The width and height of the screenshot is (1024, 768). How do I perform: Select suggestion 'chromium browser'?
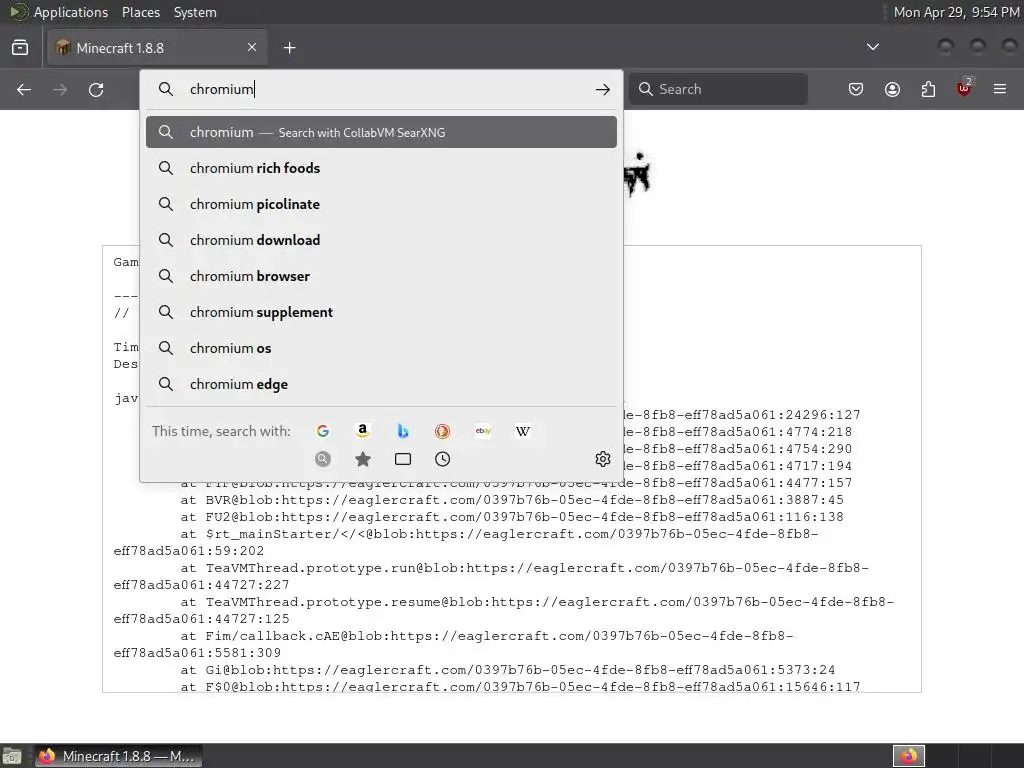[381, 276]
